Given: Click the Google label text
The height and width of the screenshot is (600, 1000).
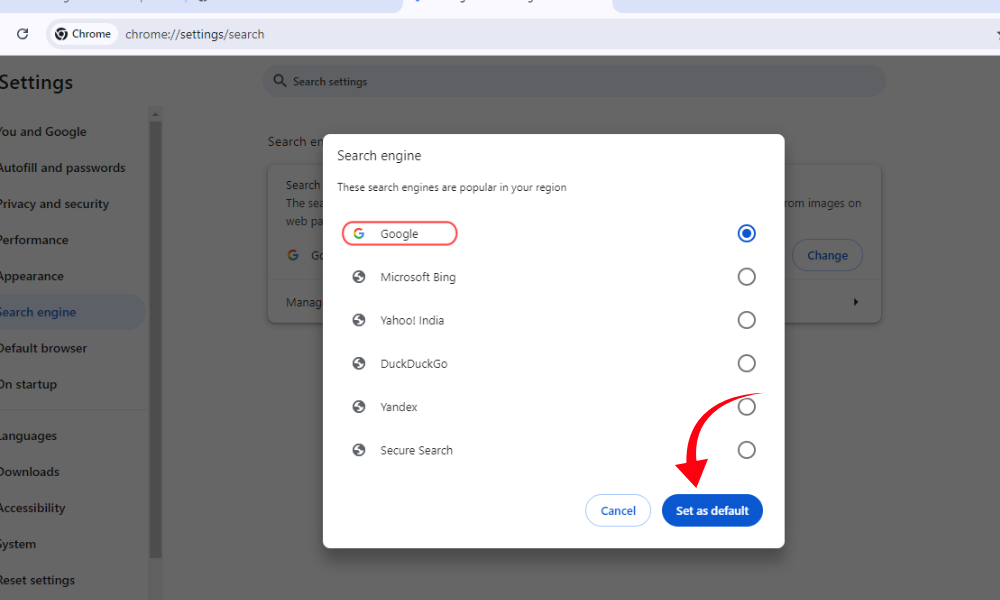Looking at the screenshot, I should [x=399, y=234].
